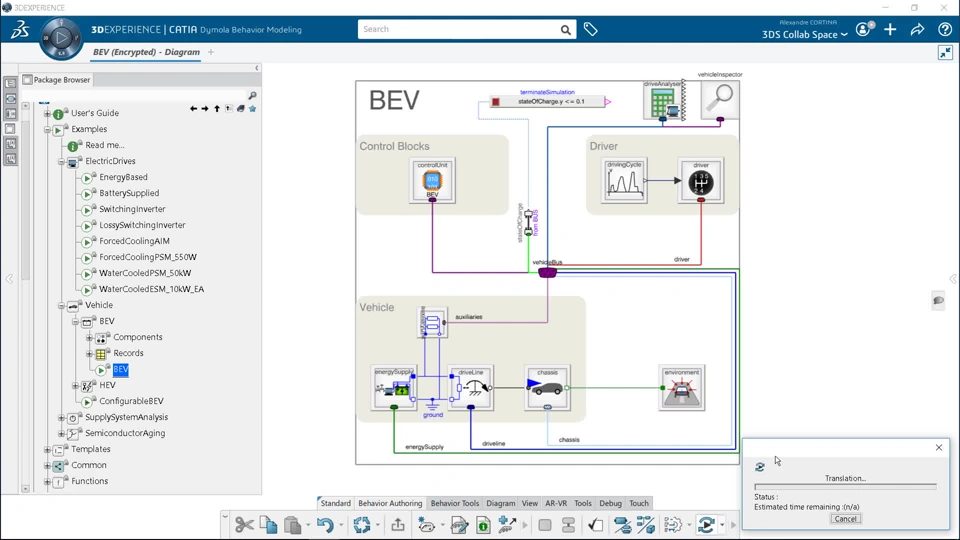960x540 pixels.
Task: Click the Copy icon in toolbar
Action: click(x=268, y=525)
